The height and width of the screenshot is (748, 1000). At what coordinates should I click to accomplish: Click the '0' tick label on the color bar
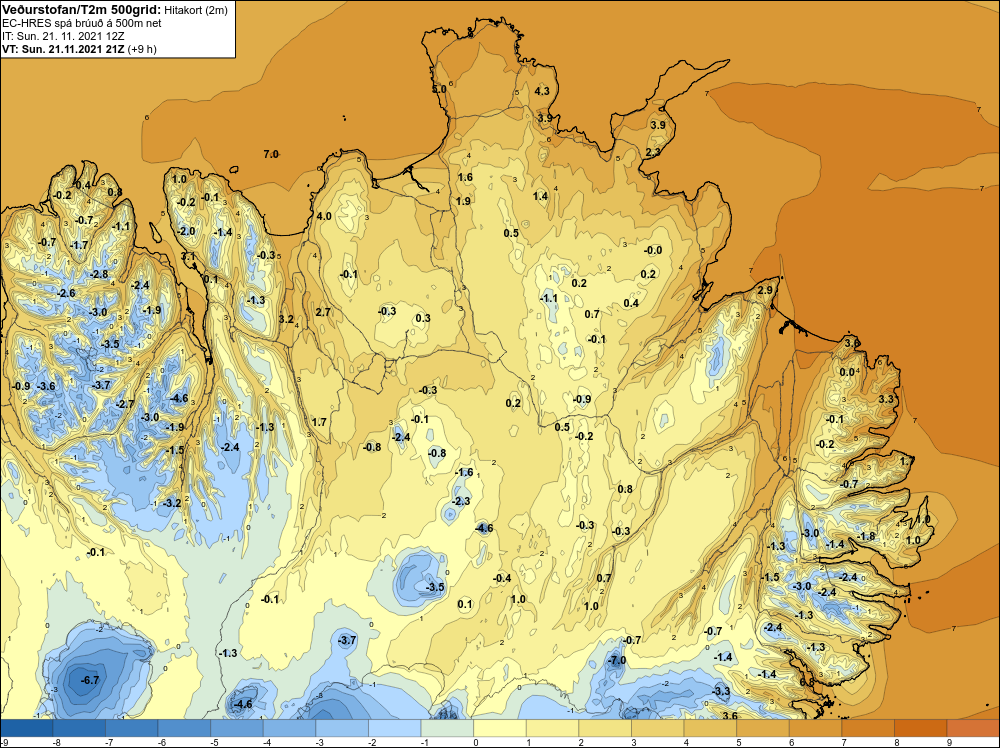click(476, 742)
